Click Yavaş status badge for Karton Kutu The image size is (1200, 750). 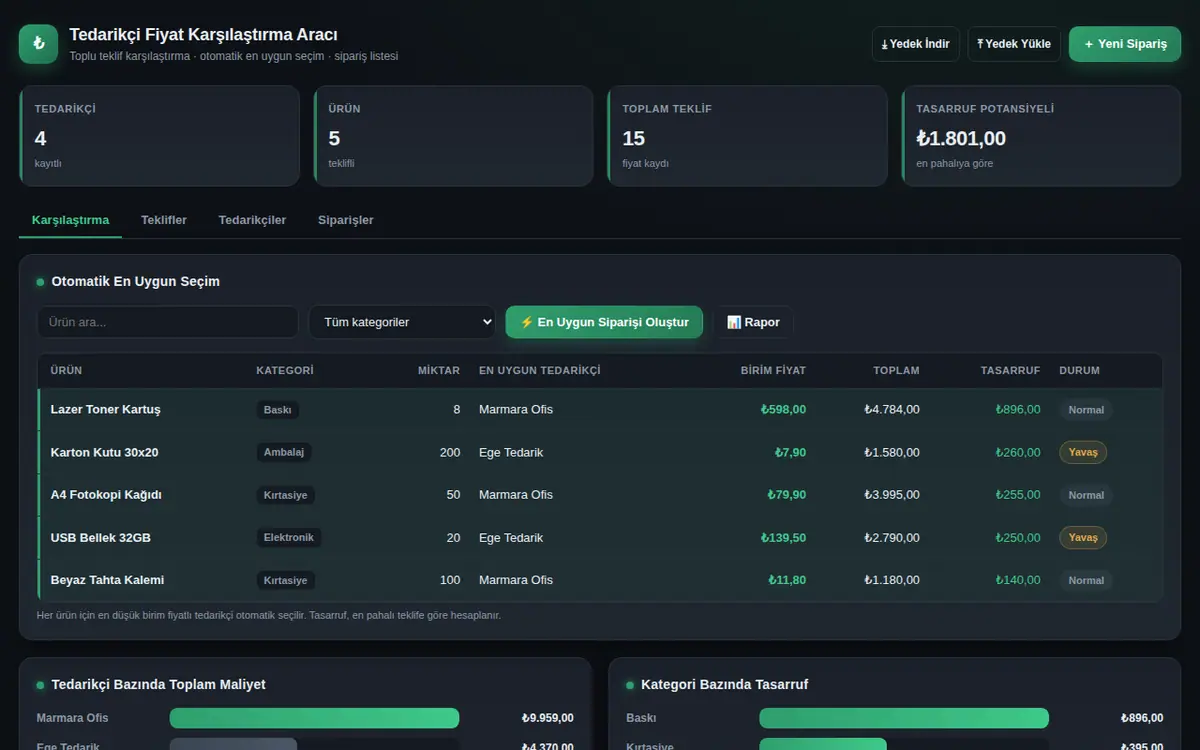[x=1083, y=452]
